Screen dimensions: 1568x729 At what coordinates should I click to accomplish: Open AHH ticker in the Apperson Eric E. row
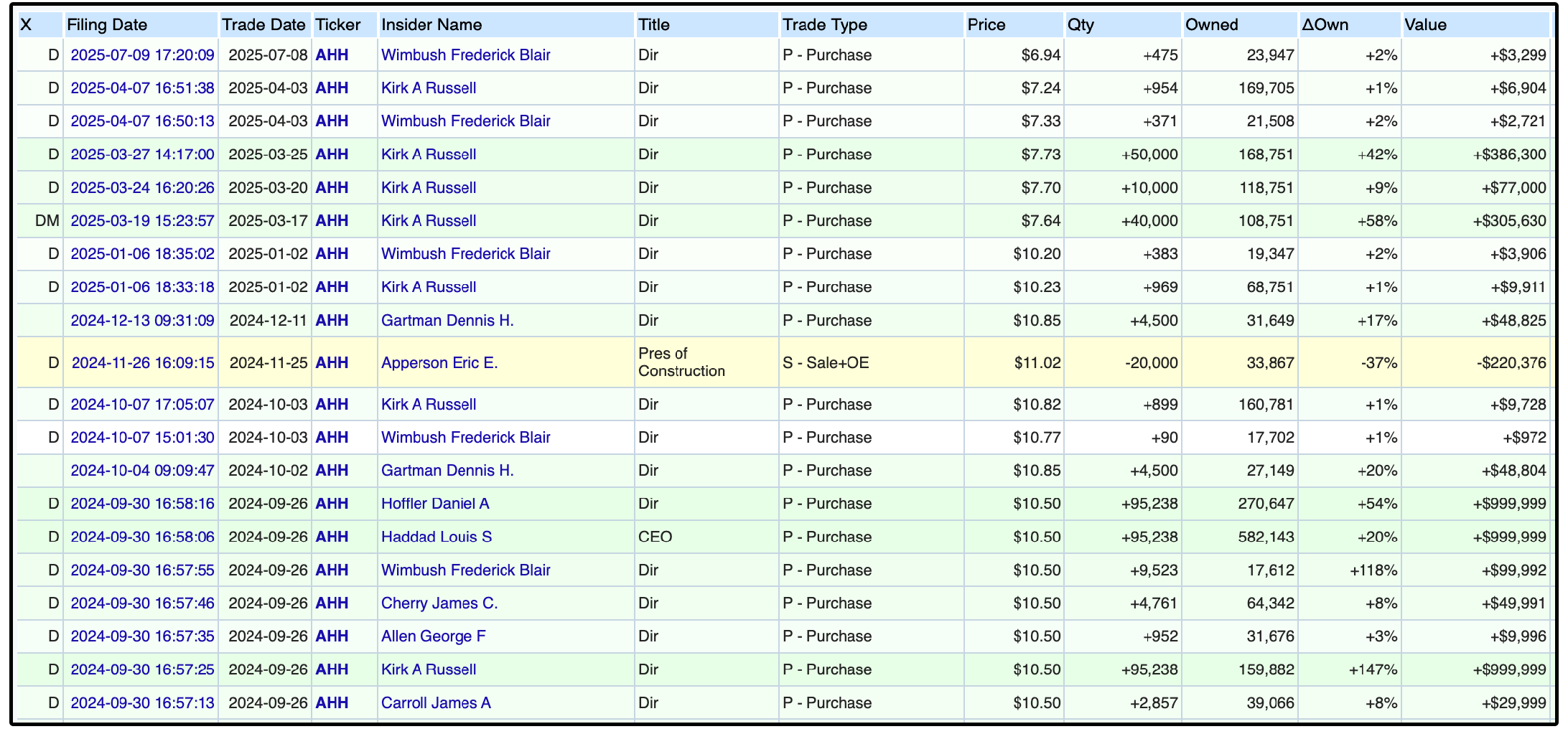[332, 363]
